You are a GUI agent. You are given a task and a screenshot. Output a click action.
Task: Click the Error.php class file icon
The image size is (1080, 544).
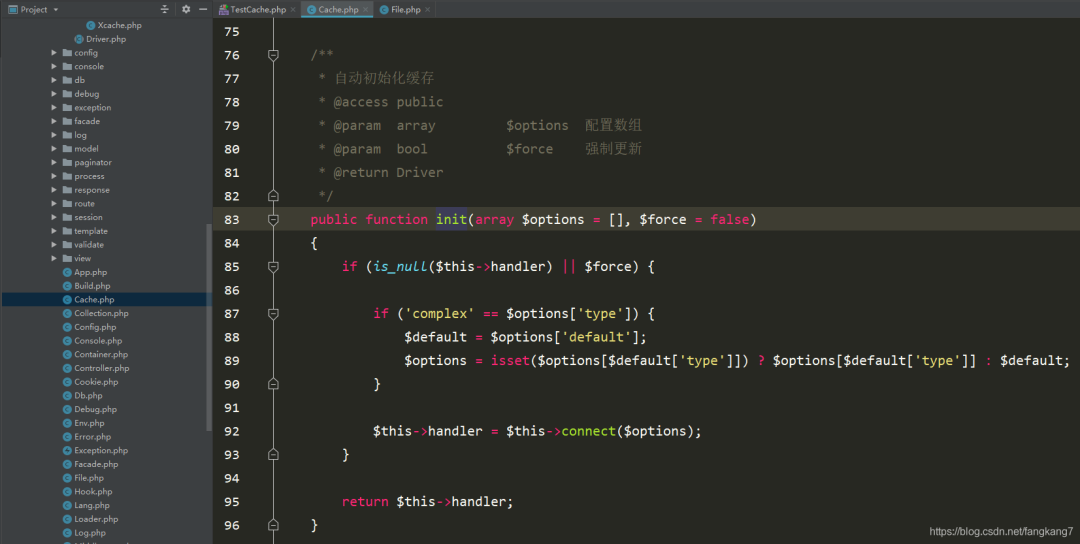(x=67, y=437)
